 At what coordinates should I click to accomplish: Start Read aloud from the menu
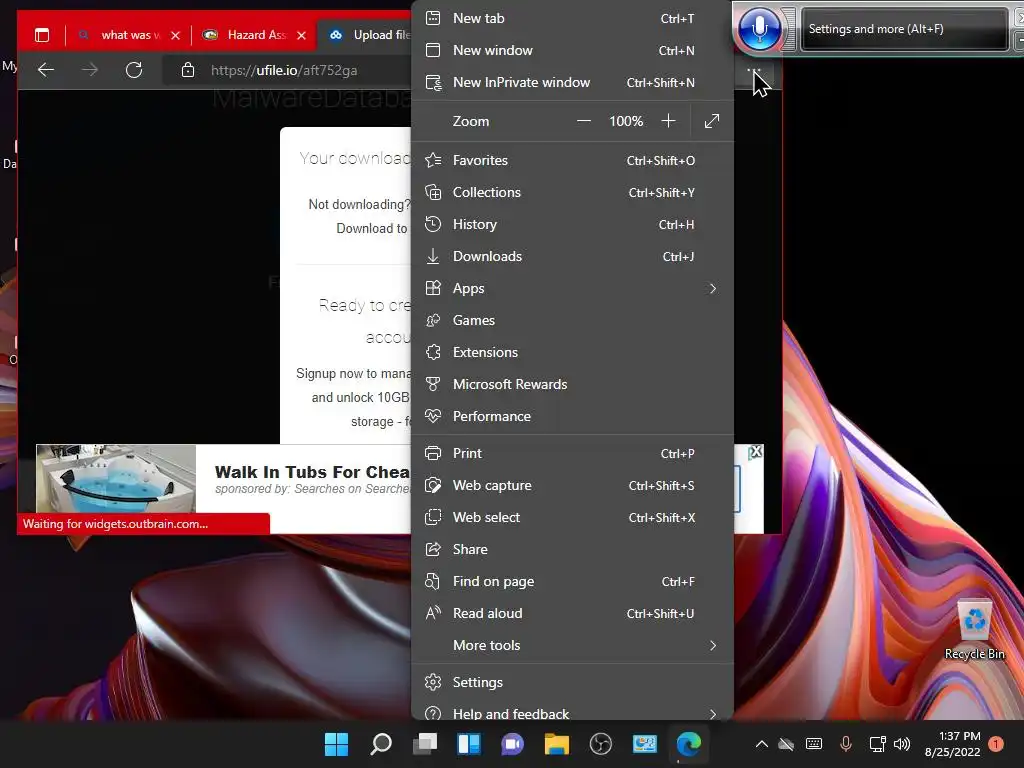tap(572, 613)
